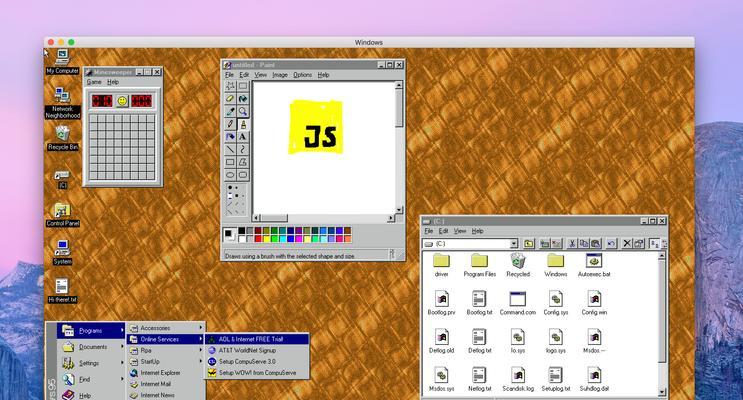Click the (C:) window scroll down arrow

point(662,392)
